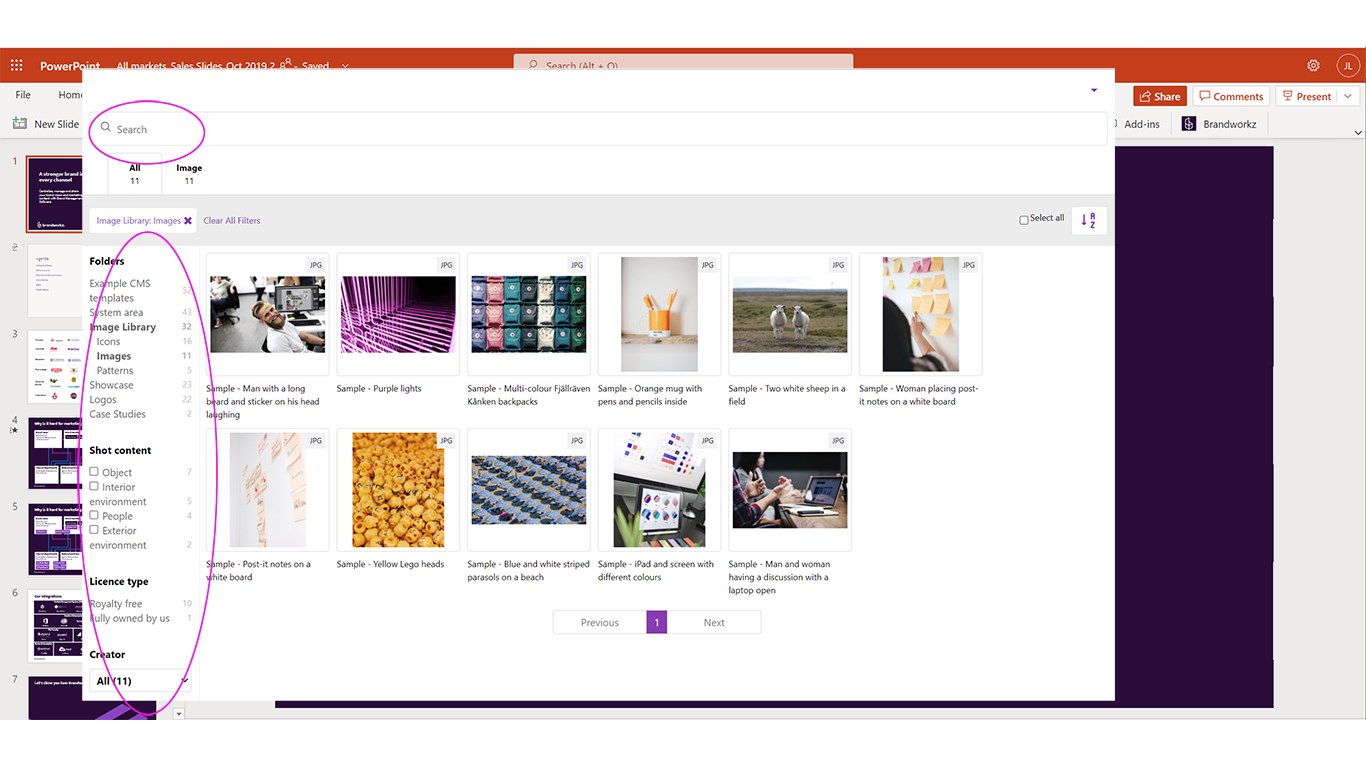Select the Woman placing post-it notes image
Screen dimensions: 1366x768
coord(921,314)
